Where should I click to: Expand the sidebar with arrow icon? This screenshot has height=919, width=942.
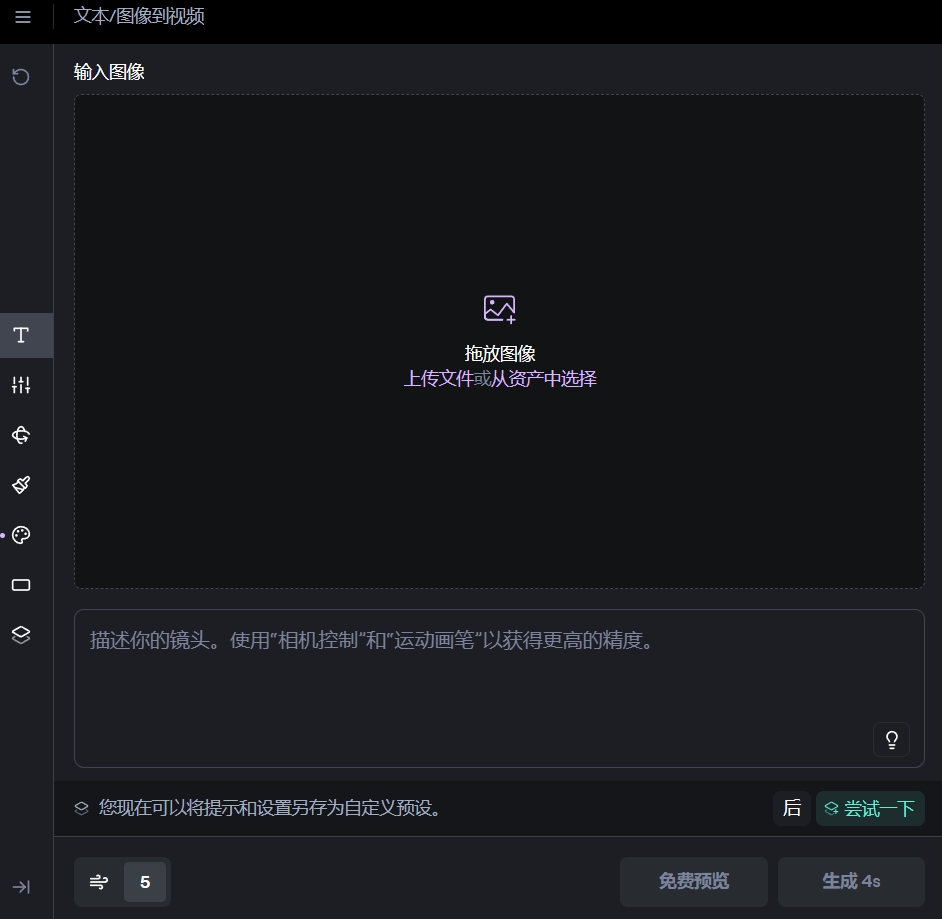coord(21,887)
